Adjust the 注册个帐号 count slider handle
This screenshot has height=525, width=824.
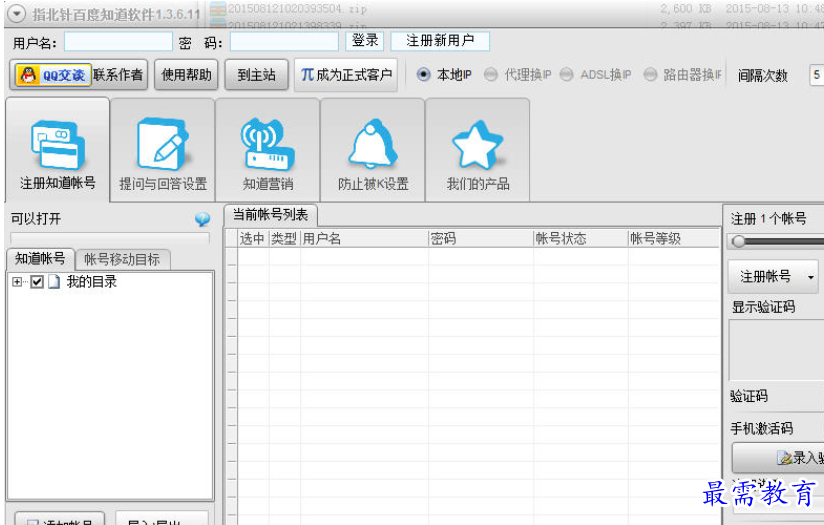pyautogui.click(x=738, y=241)
